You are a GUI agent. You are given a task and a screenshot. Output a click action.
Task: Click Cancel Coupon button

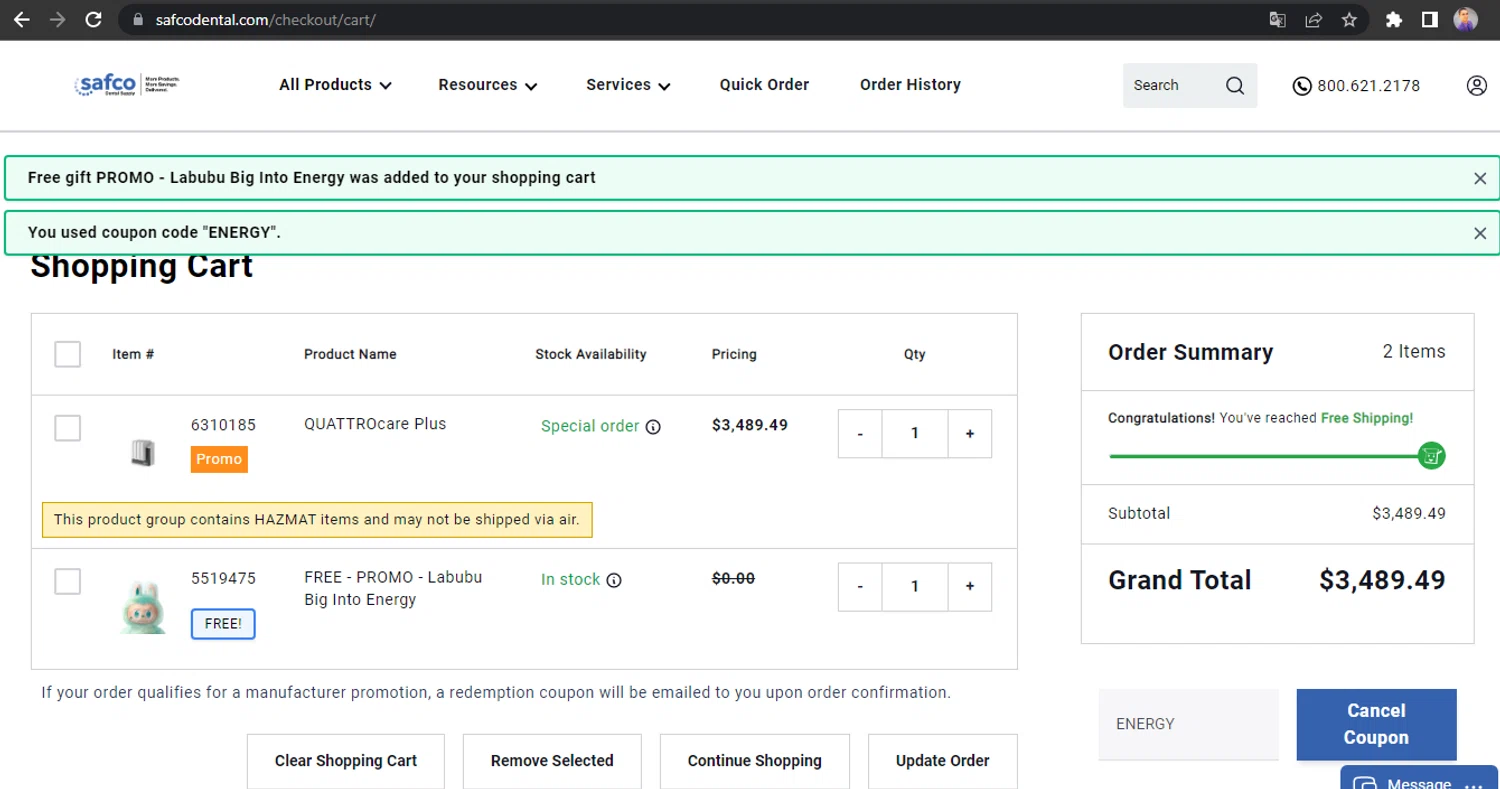(1376, 724)
